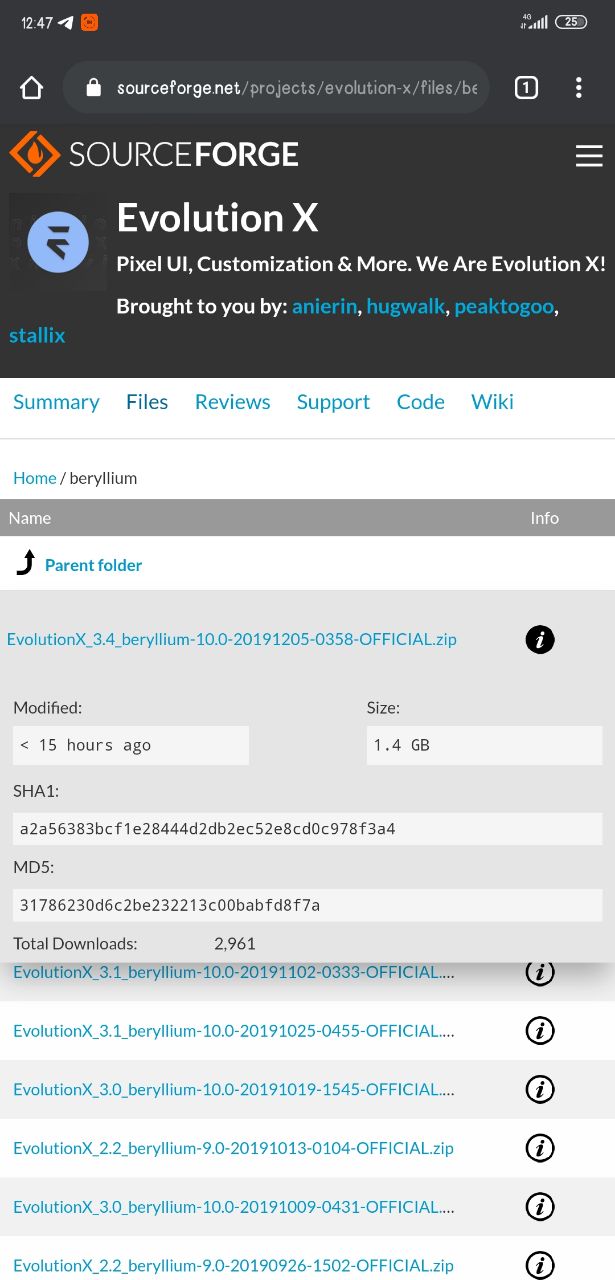This screenshot has width=615, height=1280.
Task: Select the SHA1 hash value field
Action: pos(308,829)
